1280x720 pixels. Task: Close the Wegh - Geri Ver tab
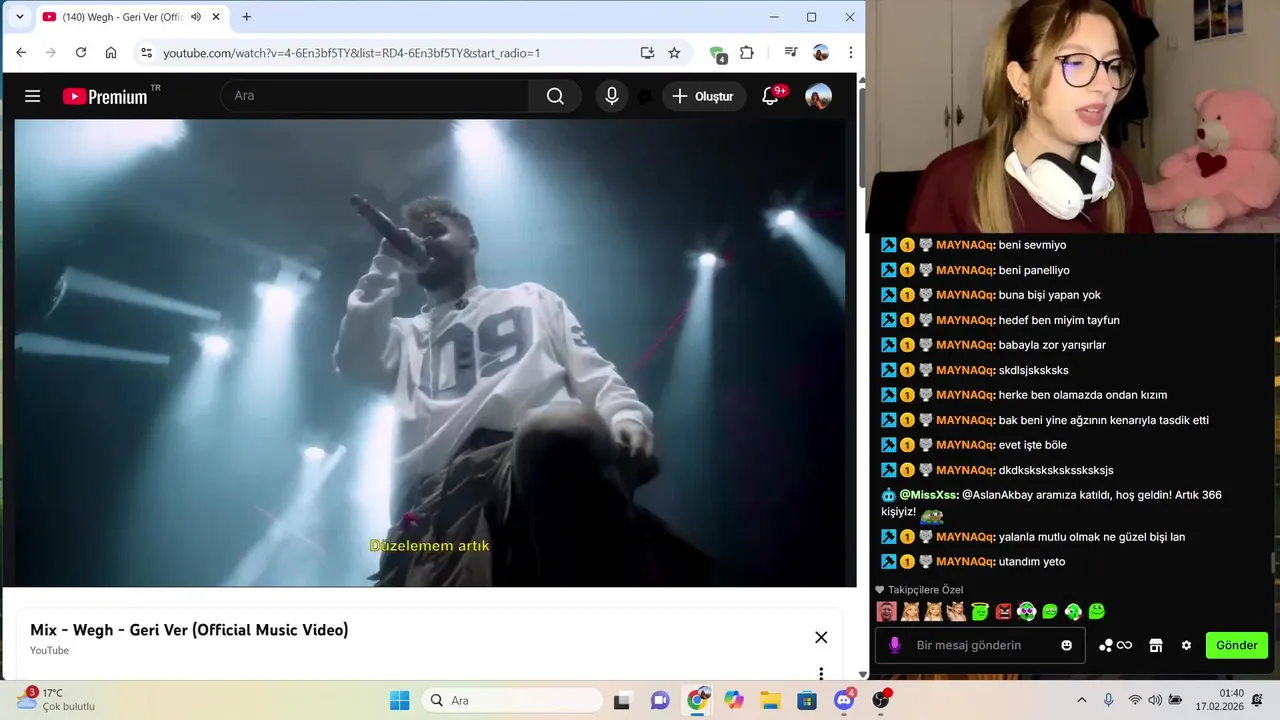click(216, 17)
